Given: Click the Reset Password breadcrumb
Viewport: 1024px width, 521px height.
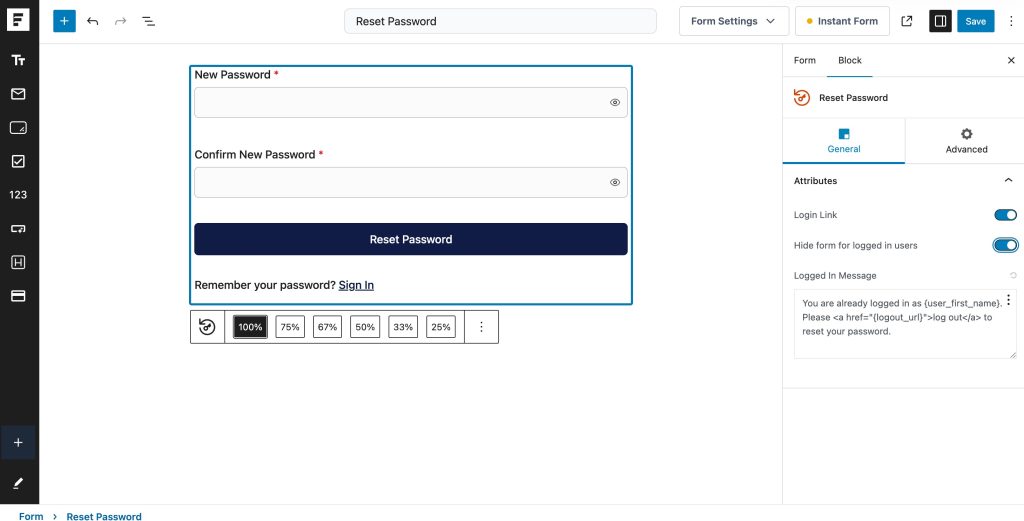Looking at the screenshot, I should (x=104, y=516).
